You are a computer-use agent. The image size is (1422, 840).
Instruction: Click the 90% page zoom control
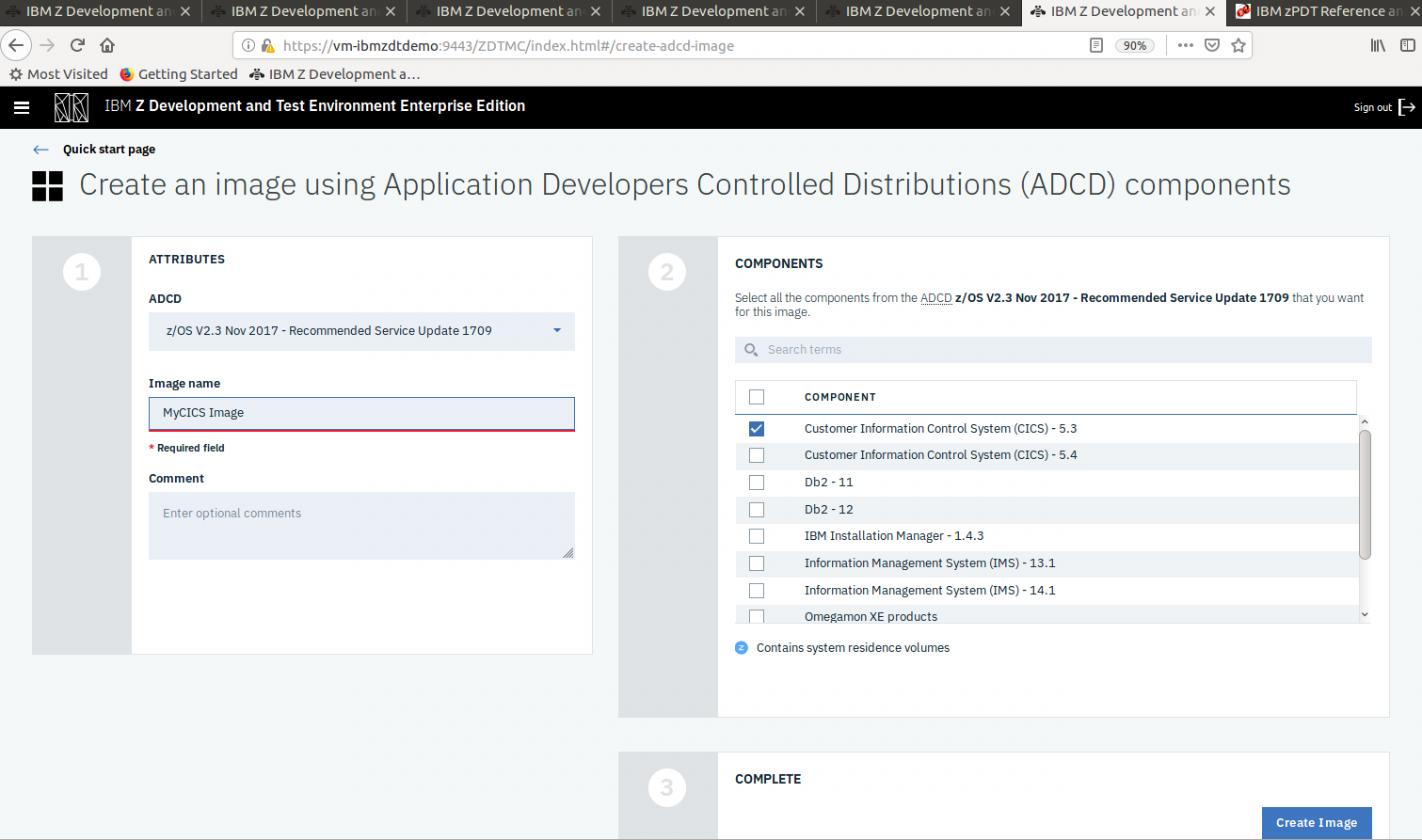point(1135,44)
